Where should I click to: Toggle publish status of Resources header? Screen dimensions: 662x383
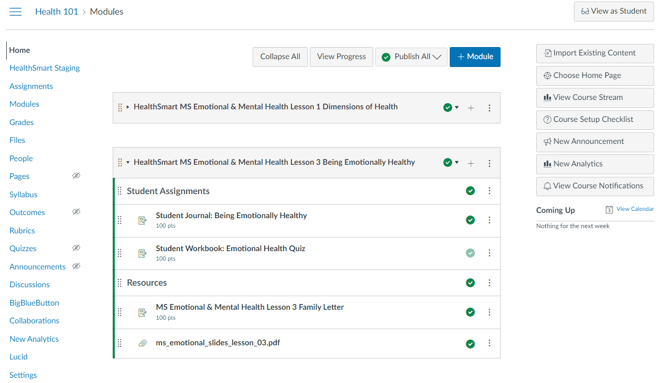click(x=470, y=282)
